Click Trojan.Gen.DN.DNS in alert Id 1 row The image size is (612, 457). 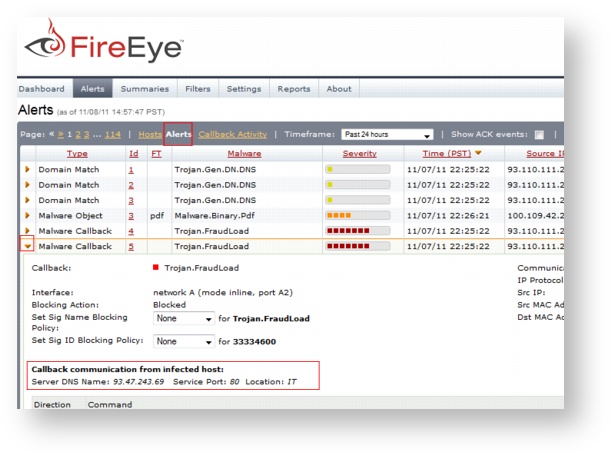tap(215, 169)
